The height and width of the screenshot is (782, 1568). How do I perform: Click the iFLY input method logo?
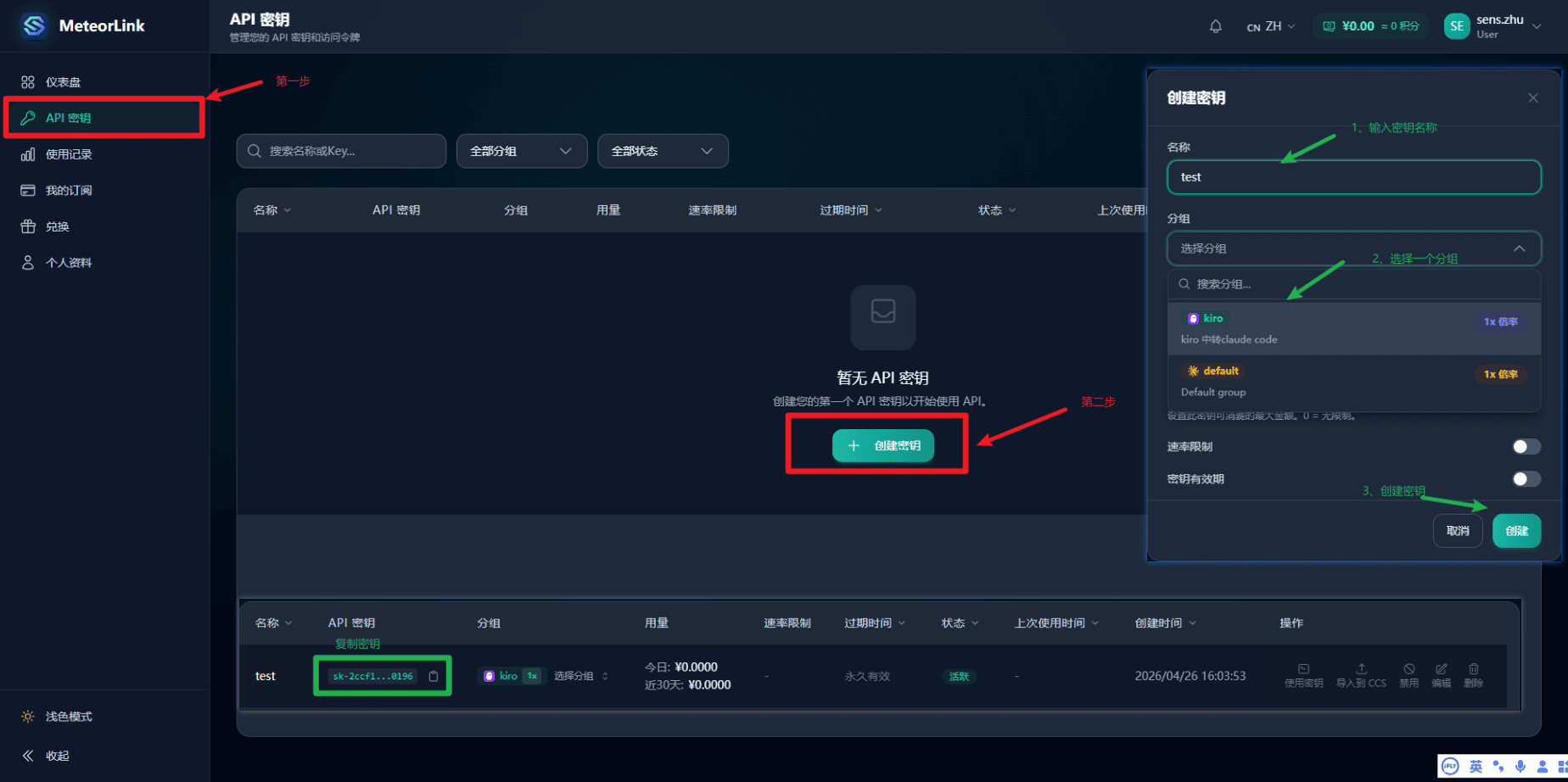pyautogui.click(x=1450, y=767)
